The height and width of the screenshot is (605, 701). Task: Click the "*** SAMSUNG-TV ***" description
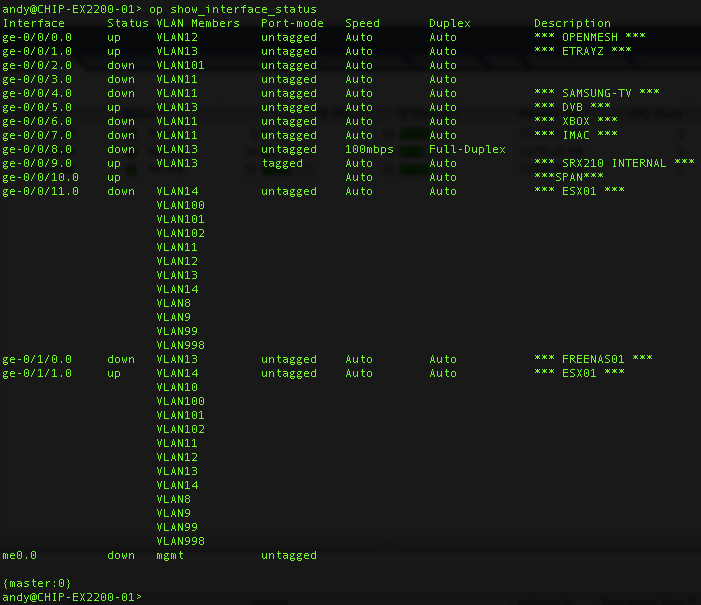(x=597, y=93)
